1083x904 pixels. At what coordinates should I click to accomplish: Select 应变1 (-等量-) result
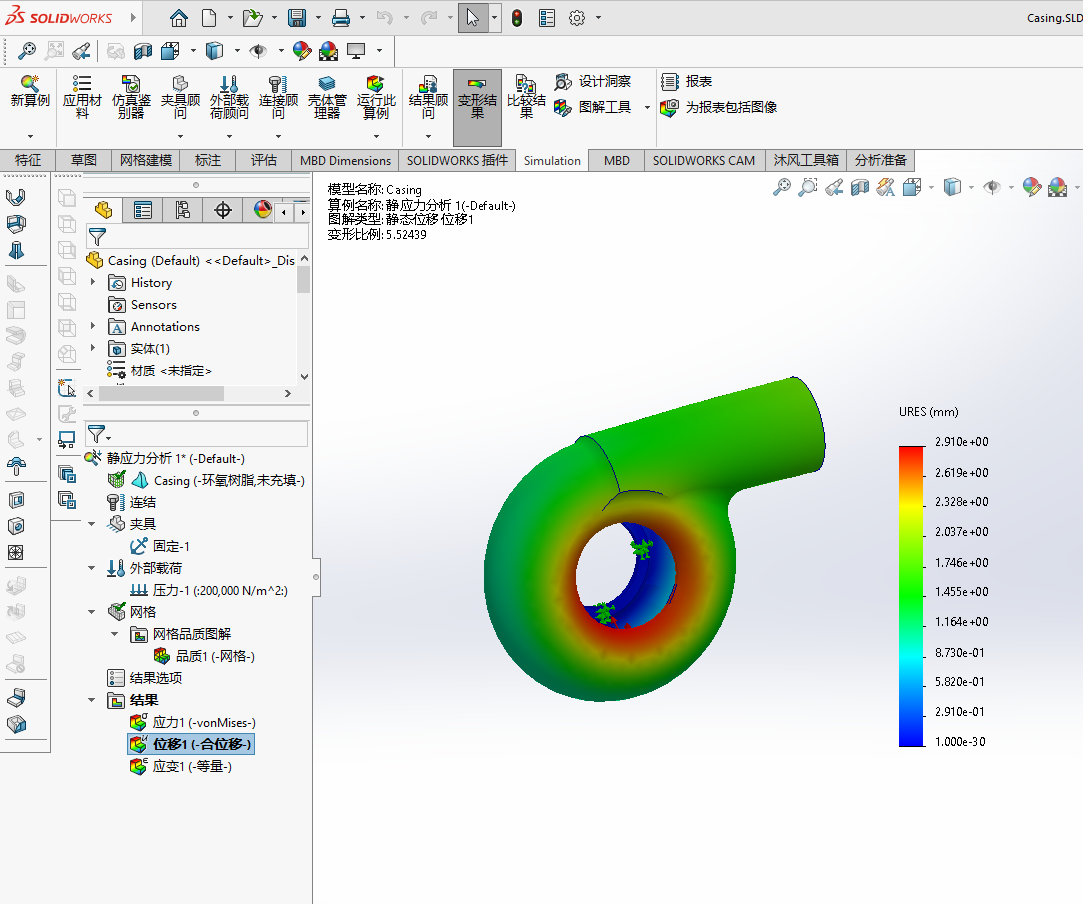[x=181, y=766]
